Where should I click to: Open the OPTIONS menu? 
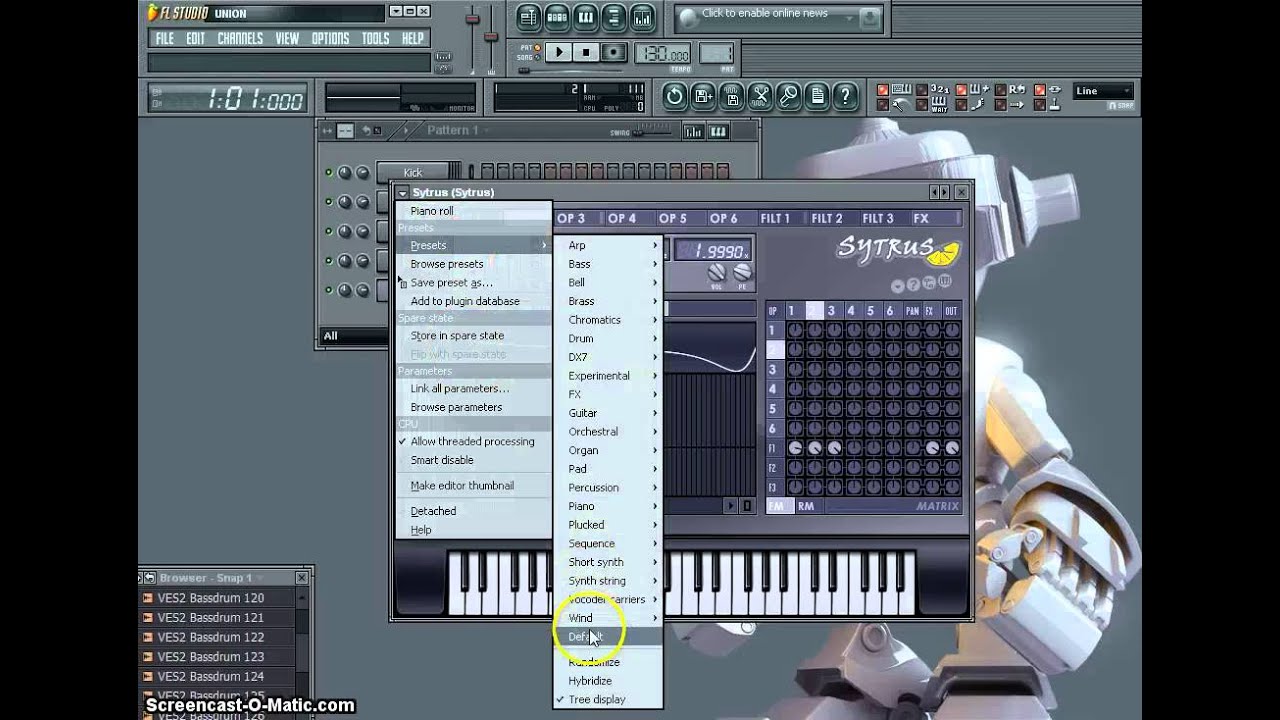(x=330, y=39)
